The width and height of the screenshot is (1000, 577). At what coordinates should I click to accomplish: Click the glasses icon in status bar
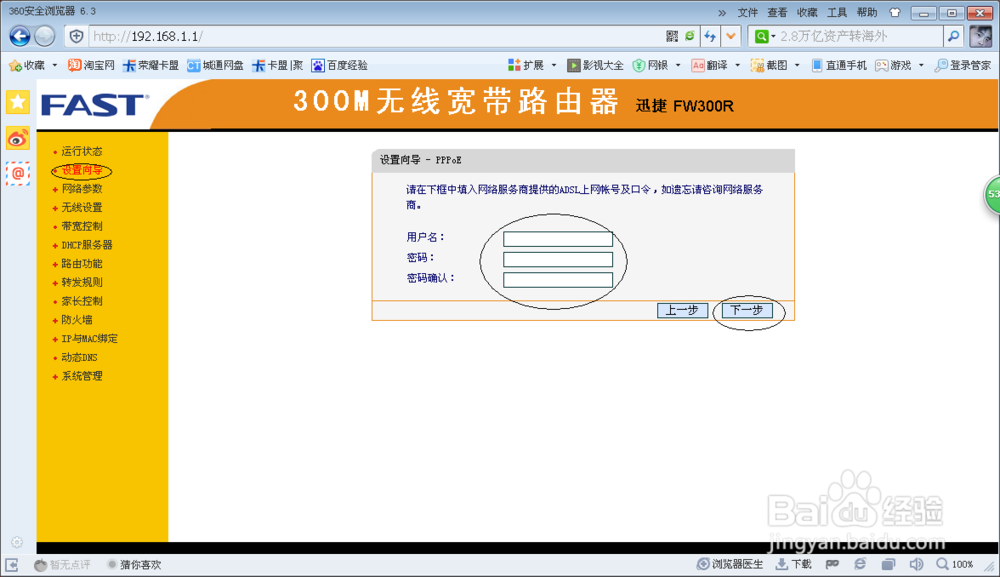tap(832, 564)
